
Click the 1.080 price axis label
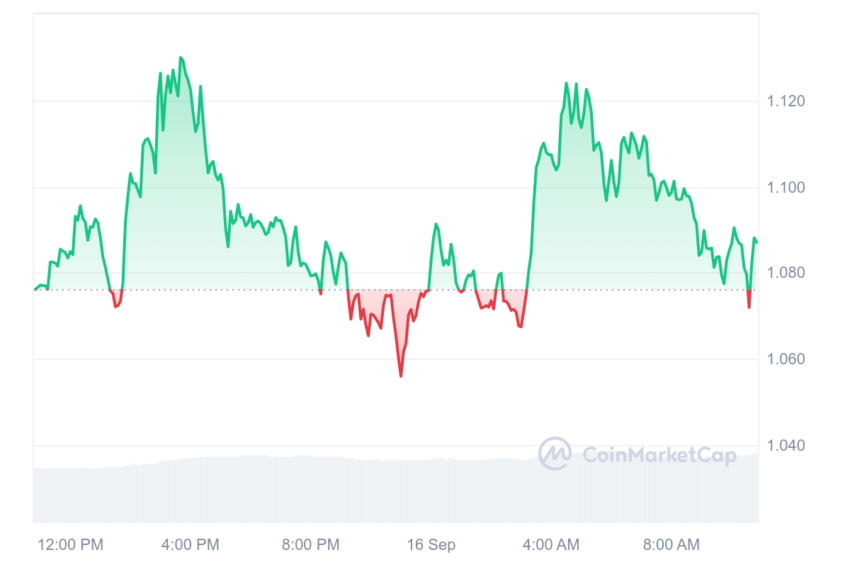pyautogui.click(x=785, y=273)
